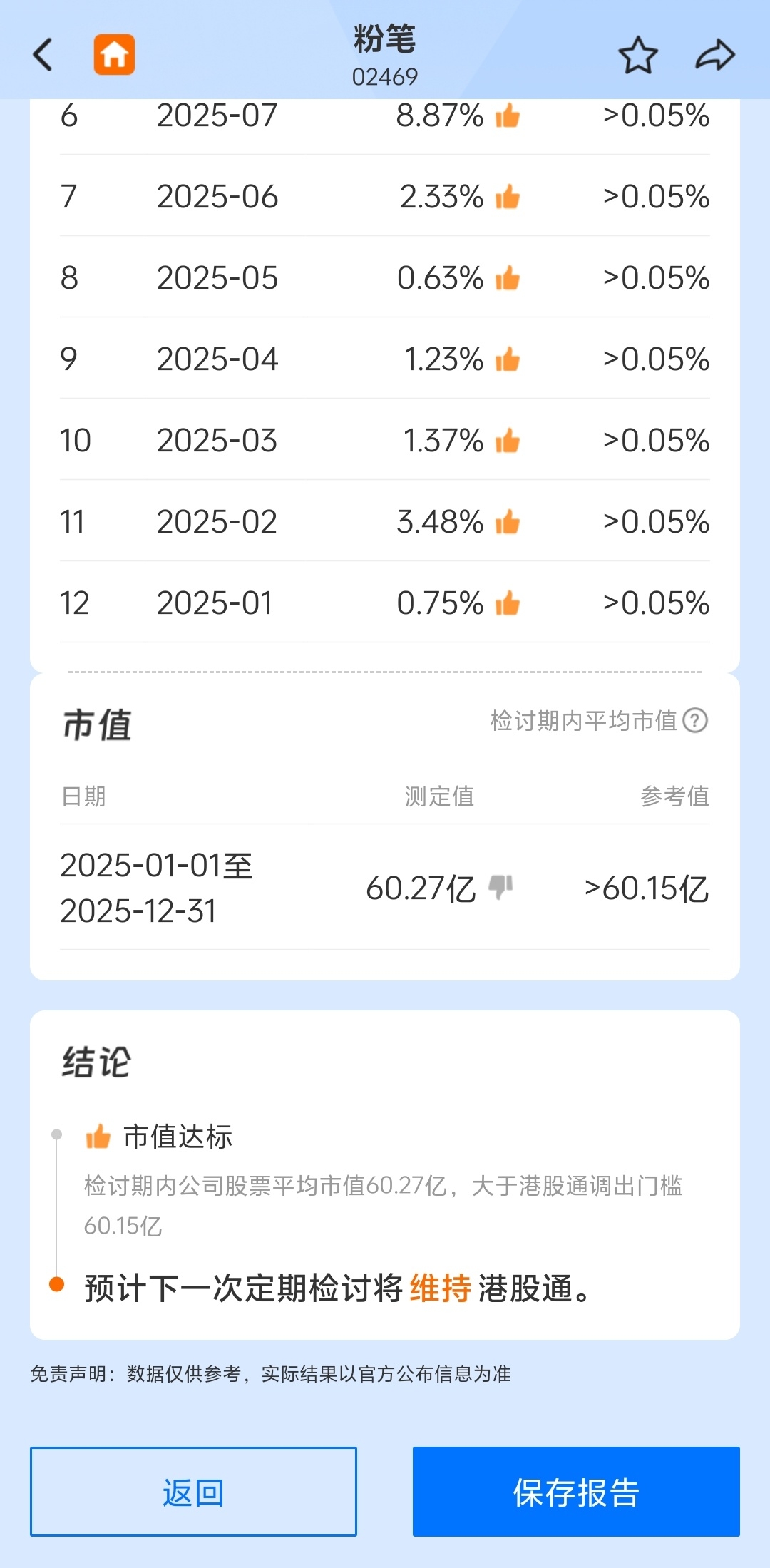Tap the thumbs-up beside 3.48%
770x1568 pixels.
point(508,522)
